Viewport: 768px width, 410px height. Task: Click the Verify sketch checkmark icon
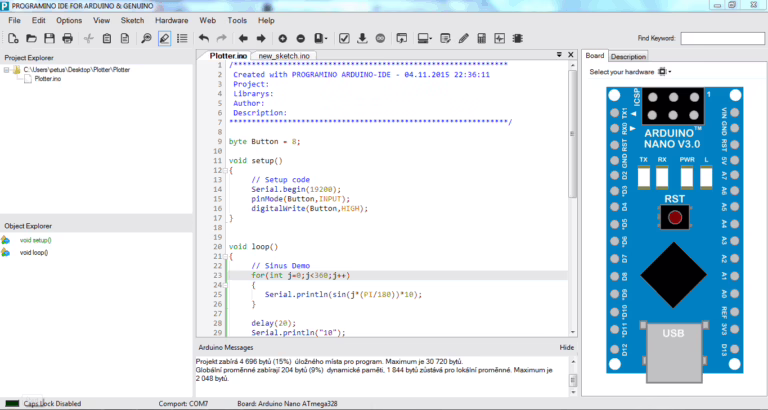(x=344, y=38)
